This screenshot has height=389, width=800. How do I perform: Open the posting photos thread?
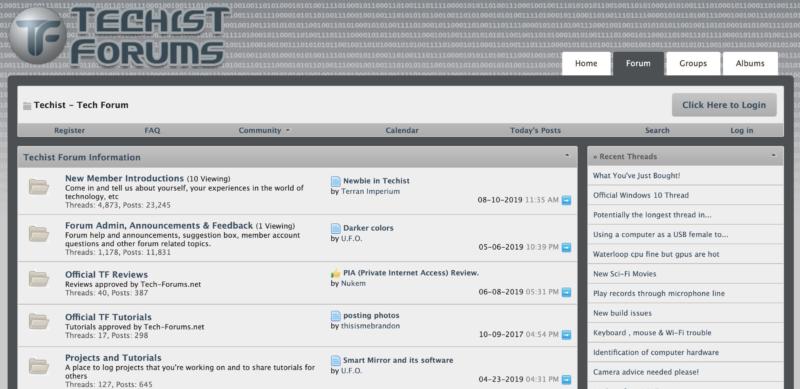point(371,315)
